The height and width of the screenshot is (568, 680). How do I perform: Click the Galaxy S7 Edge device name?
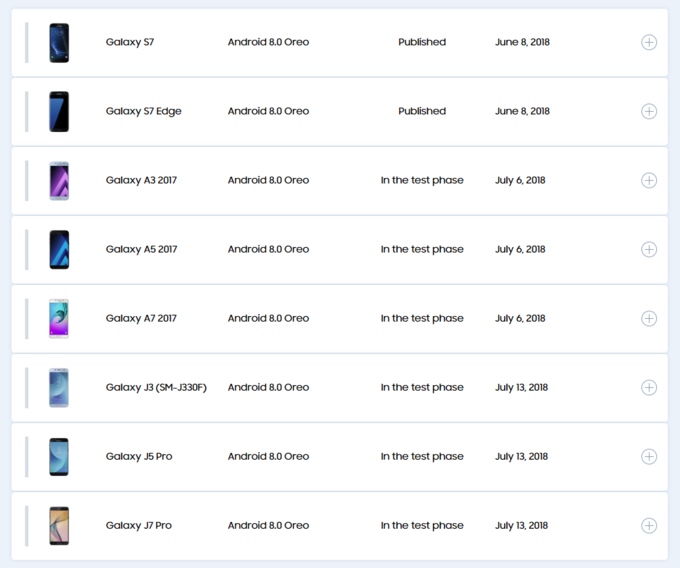pos(143,111)
